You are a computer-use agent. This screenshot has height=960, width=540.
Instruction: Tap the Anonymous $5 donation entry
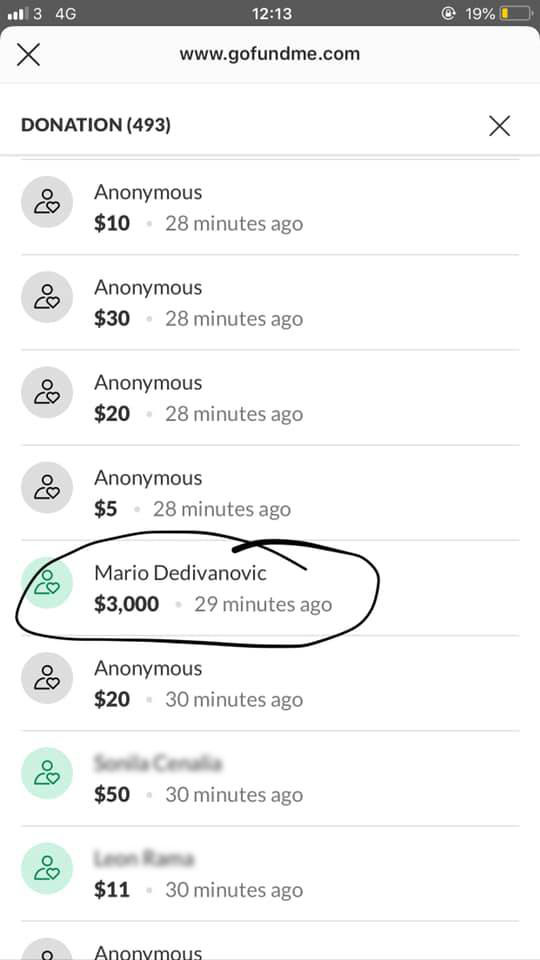click(x=270, y=493)
